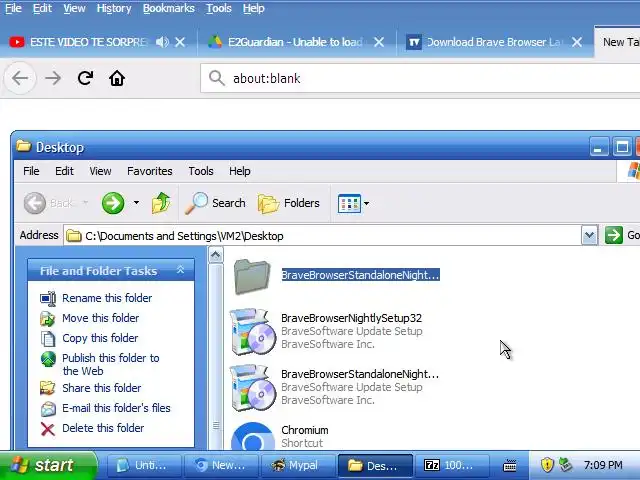The width and height of the screenshot is (640, 480).
Task: Click Publish this folder to the Web
Action: (x=111, y=364)
